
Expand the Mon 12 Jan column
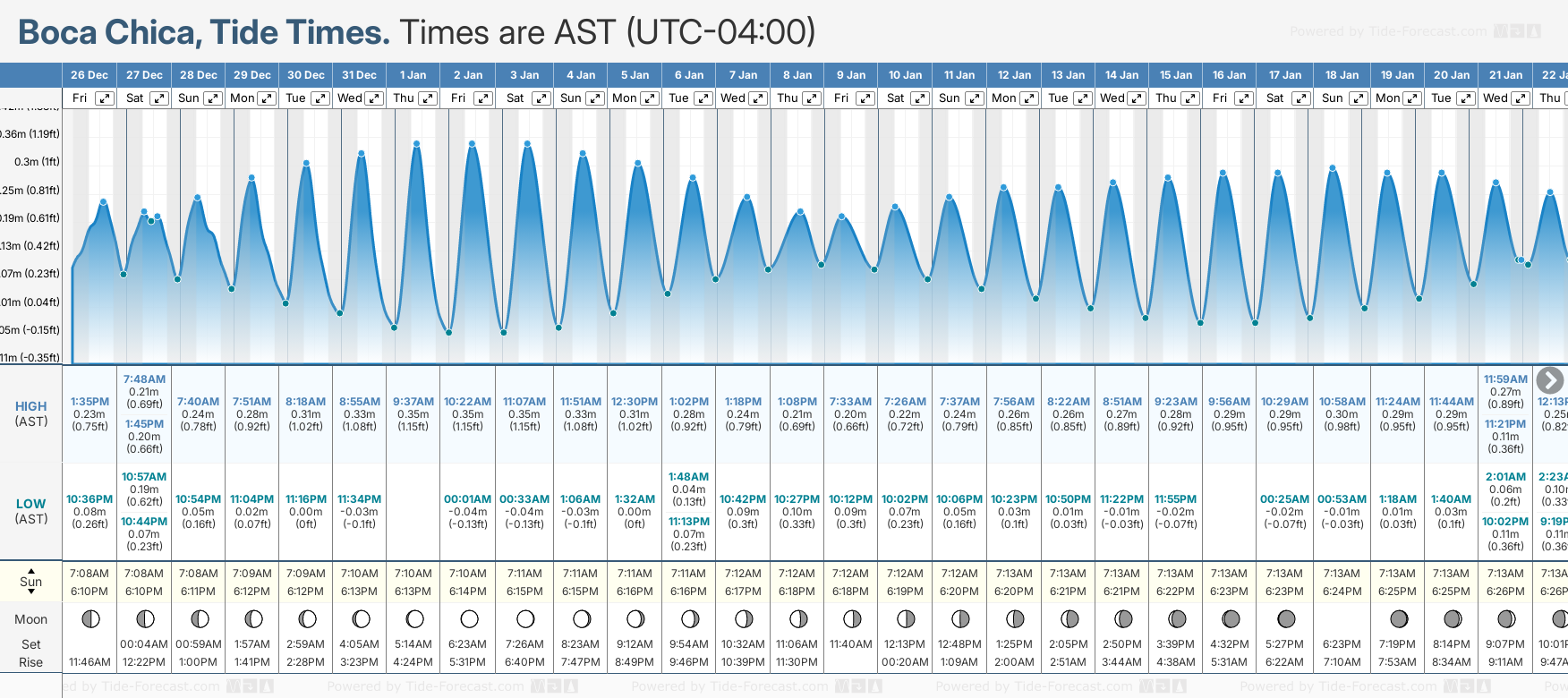click(1029, 98)
